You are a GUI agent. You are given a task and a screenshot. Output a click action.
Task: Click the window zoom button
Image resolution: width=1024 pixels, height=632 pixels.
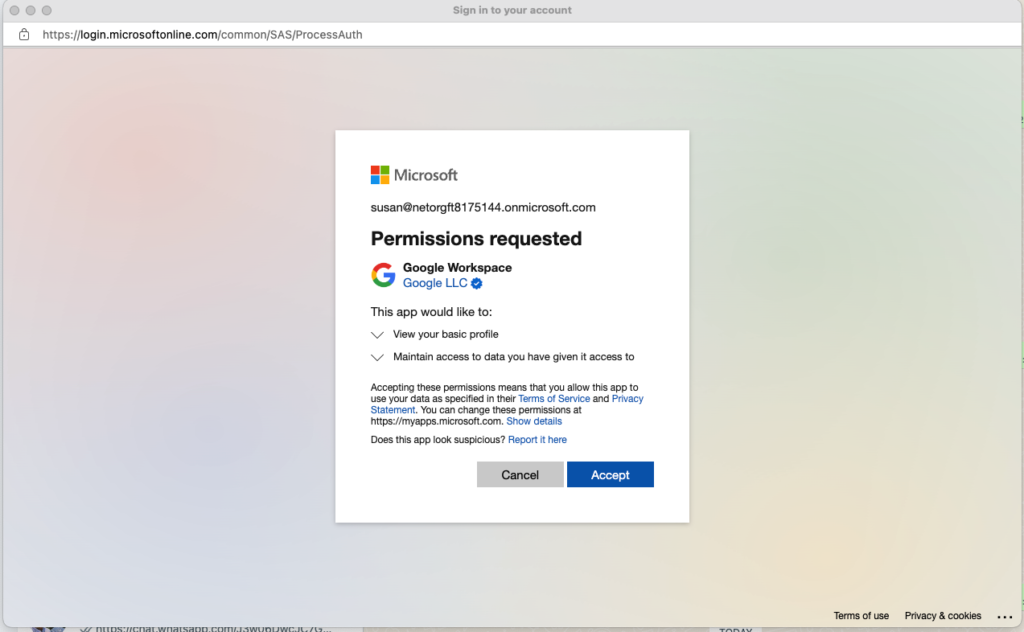(x=46, y=10)
